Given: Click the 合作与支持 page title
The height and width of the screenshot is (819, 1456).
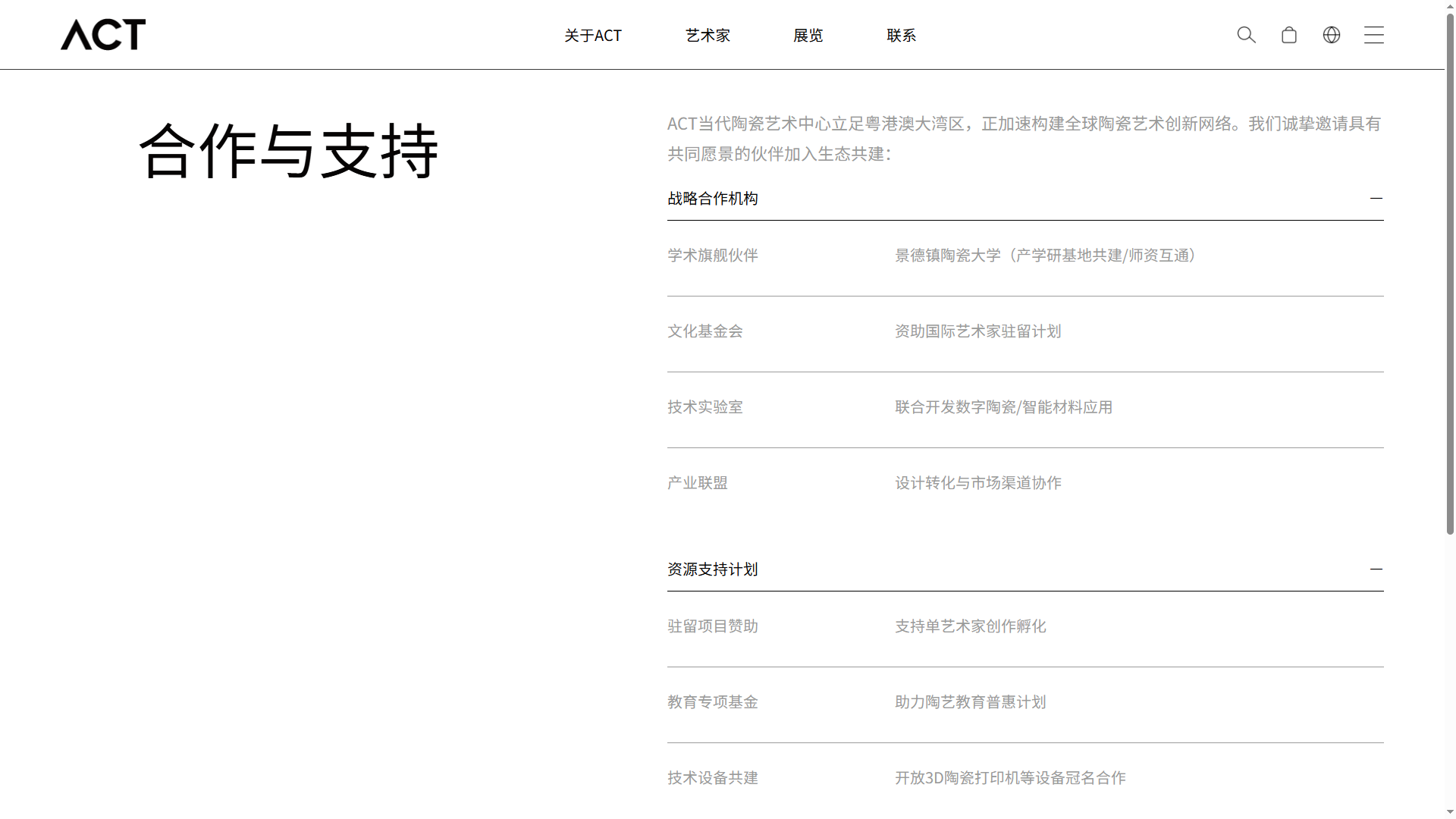Looking at the screenshot, I should [289, 151].
